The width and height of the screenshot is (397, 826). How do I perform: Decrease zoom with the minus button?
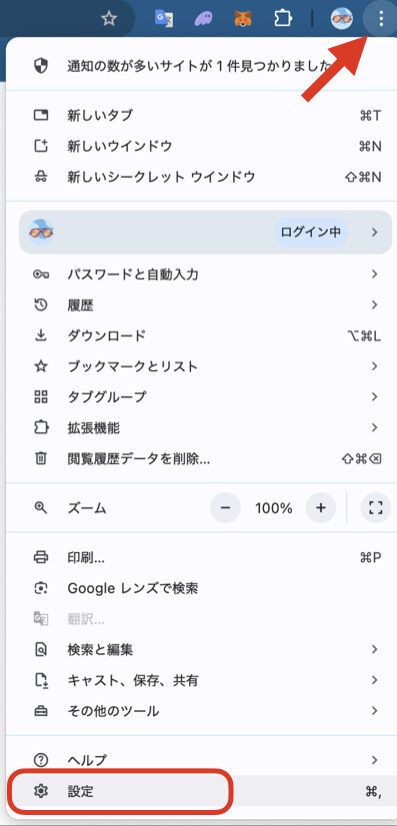(x=225, y=508)
